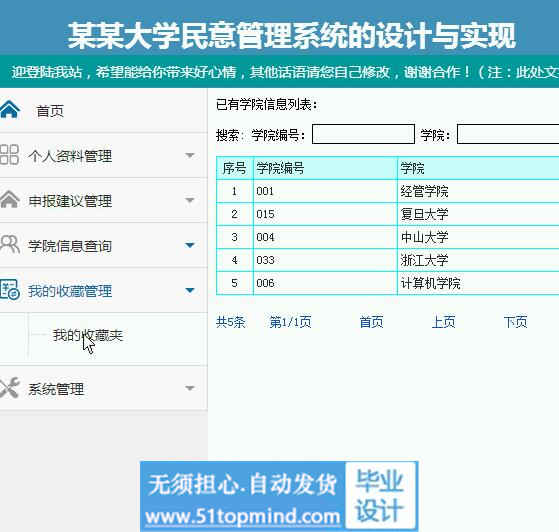Select the 系统管理 menu label

[x=56, y=389]
